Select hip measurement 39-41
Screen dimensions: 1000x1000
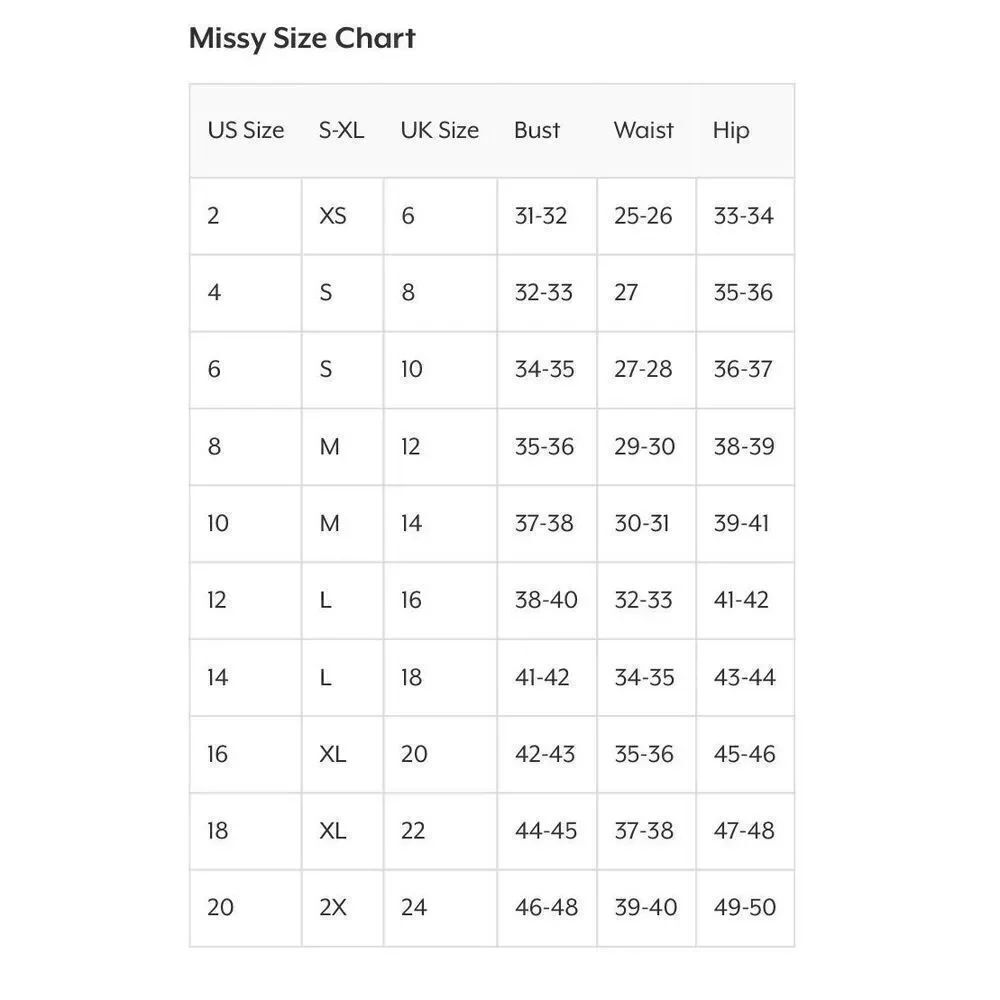pyautogui.click(x=741, y=523)
